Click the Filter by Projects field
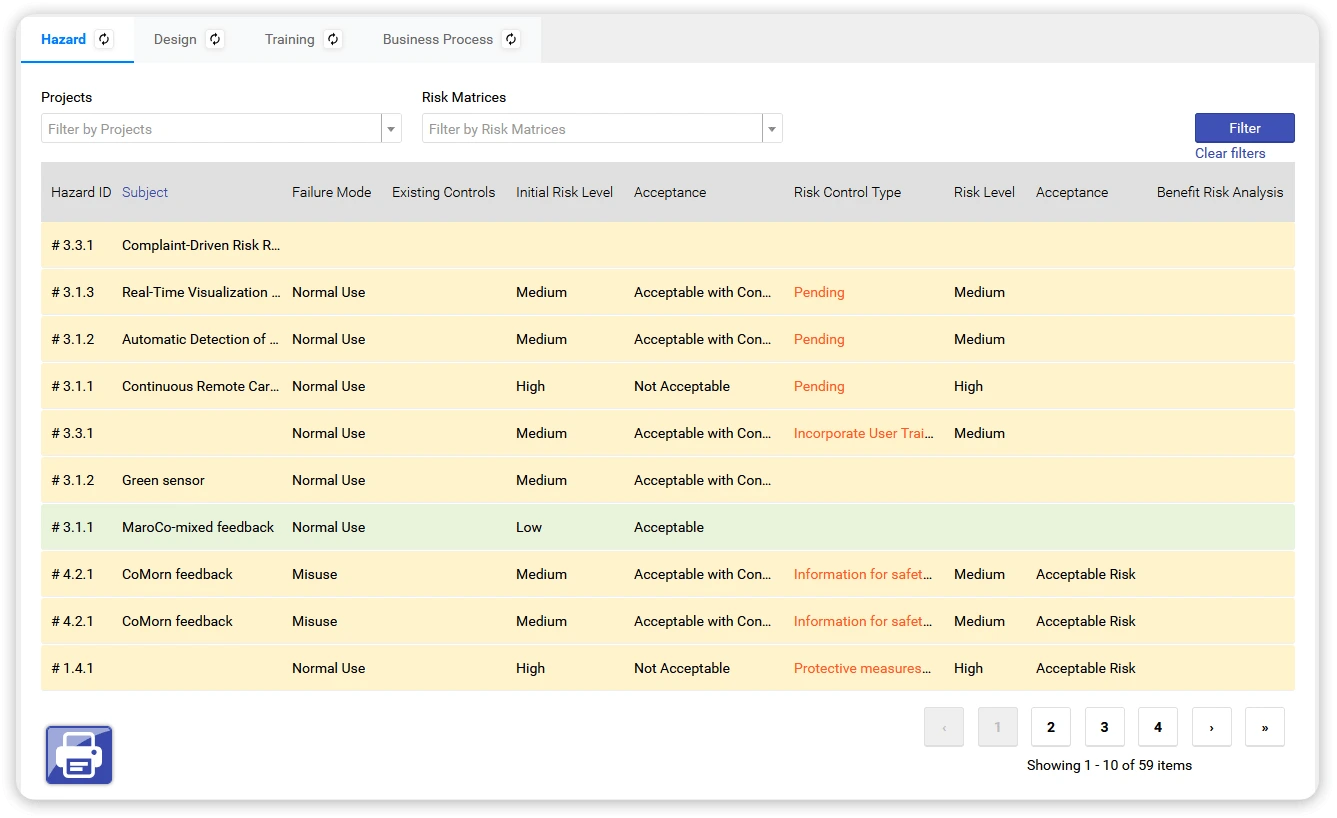The image size is (1337, 818). coord(211,129)
